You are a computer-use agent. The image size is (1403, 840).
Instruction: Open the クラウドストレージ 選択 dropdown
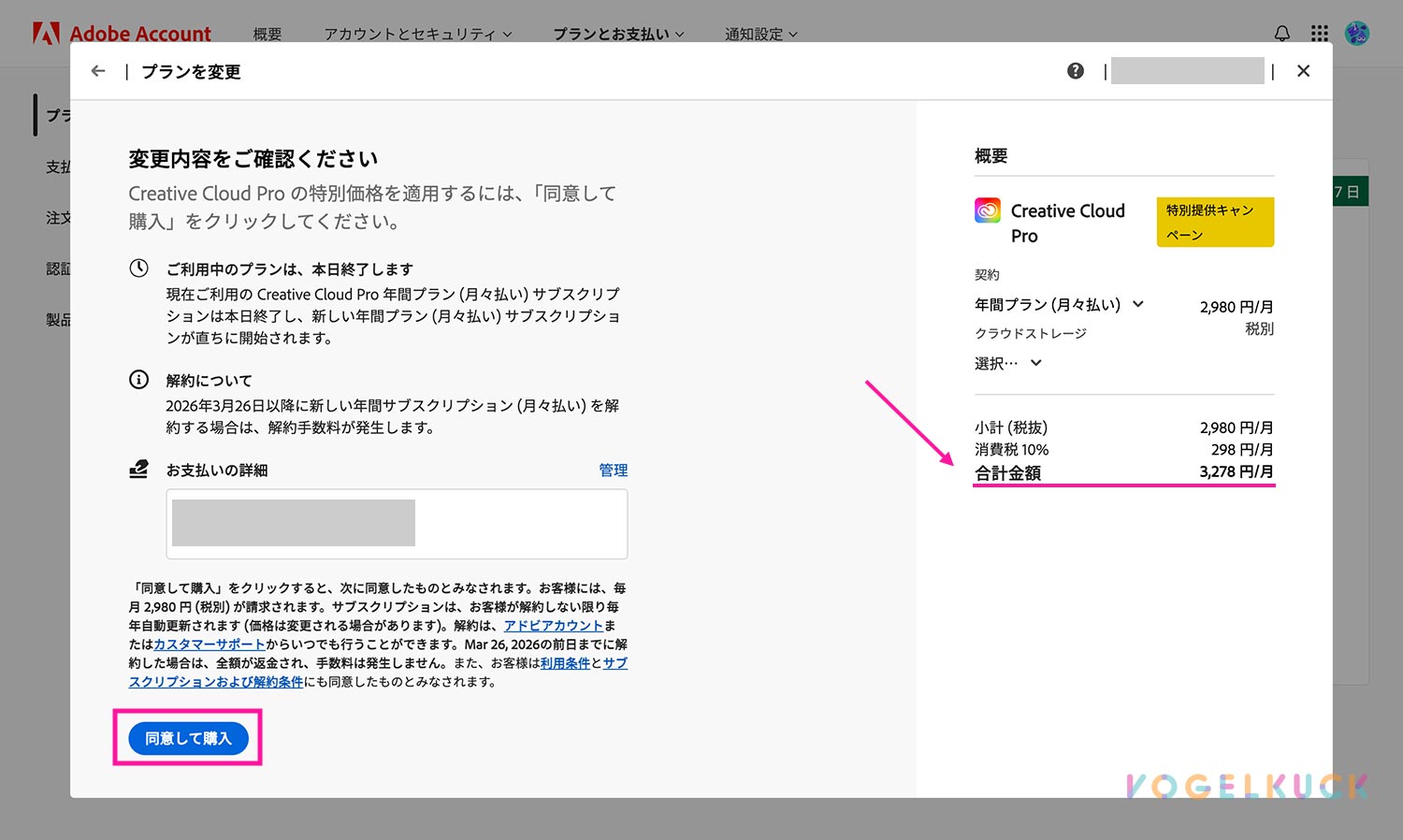(x=1007, y=363)
